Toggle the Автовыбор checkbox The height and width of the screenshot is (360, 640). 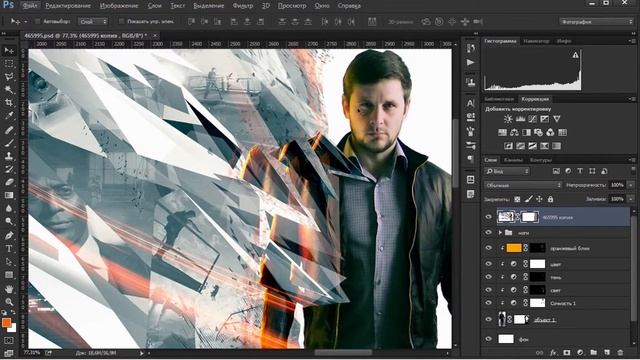point(38,21)
